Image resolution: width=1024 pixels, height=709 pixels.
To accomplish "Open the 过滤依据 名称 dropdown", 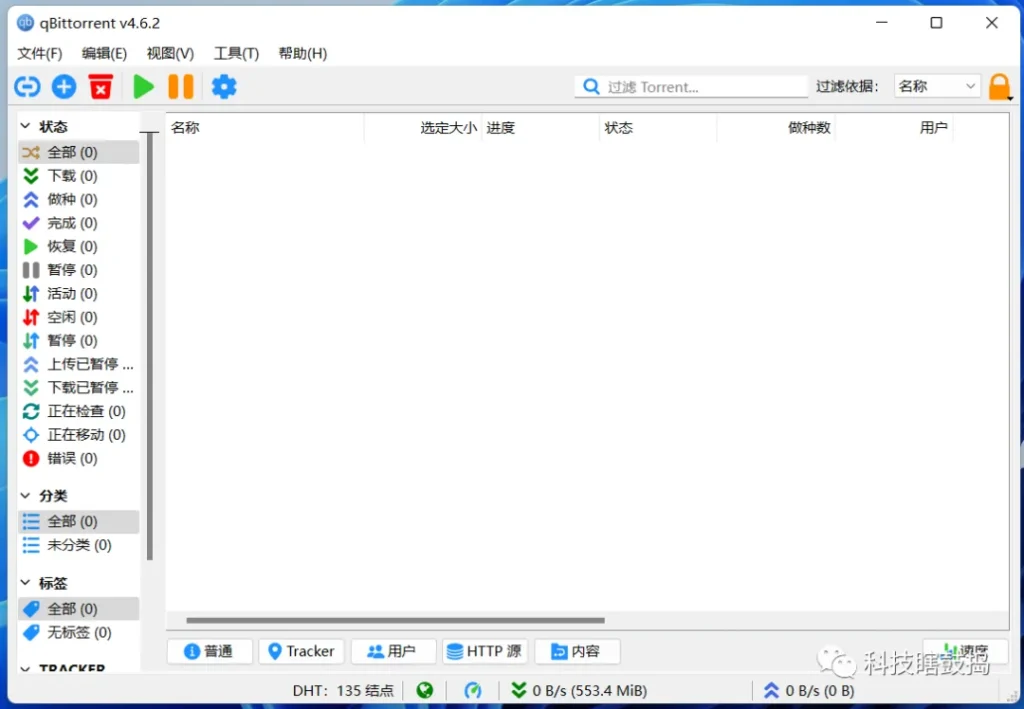I will [x=937, y=86].
